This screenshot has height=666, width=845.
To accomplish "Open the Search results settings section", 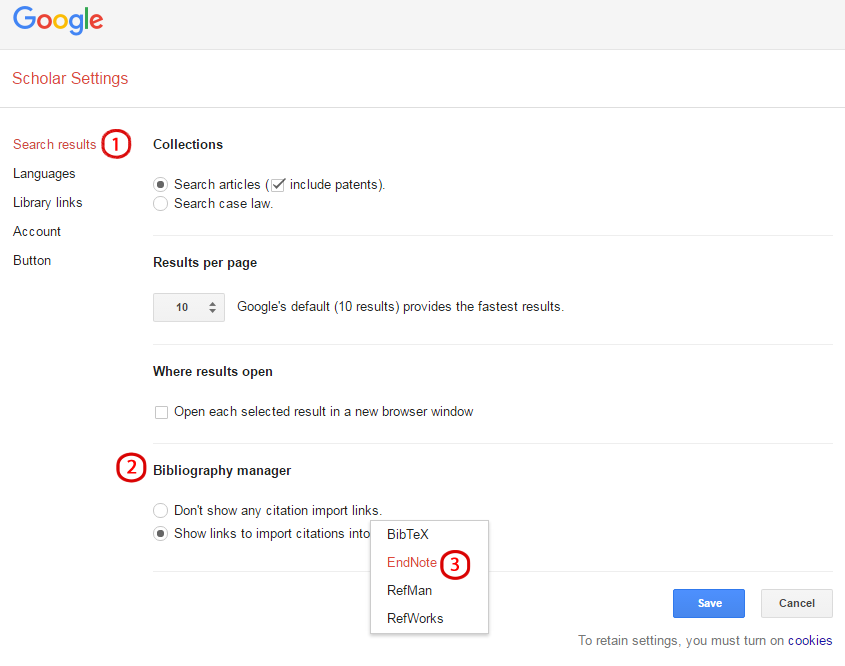I will pyautogui.click(x=54, y=144).
